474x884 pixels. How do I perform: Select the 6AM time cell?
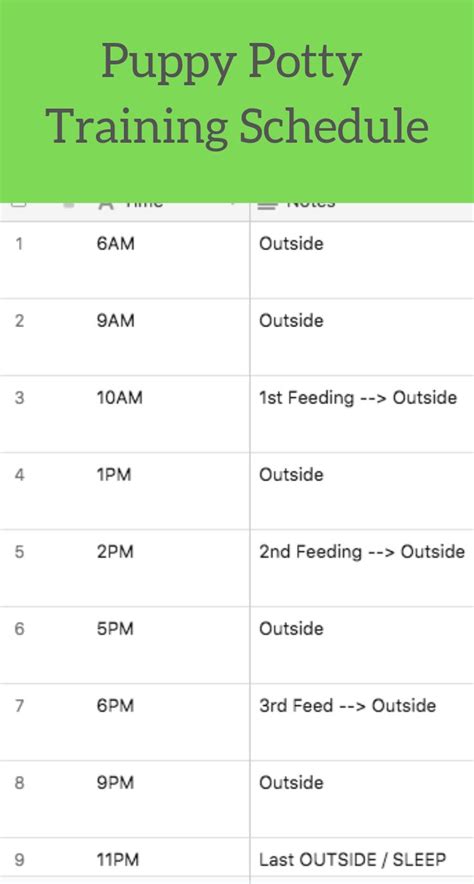[170, 260]
